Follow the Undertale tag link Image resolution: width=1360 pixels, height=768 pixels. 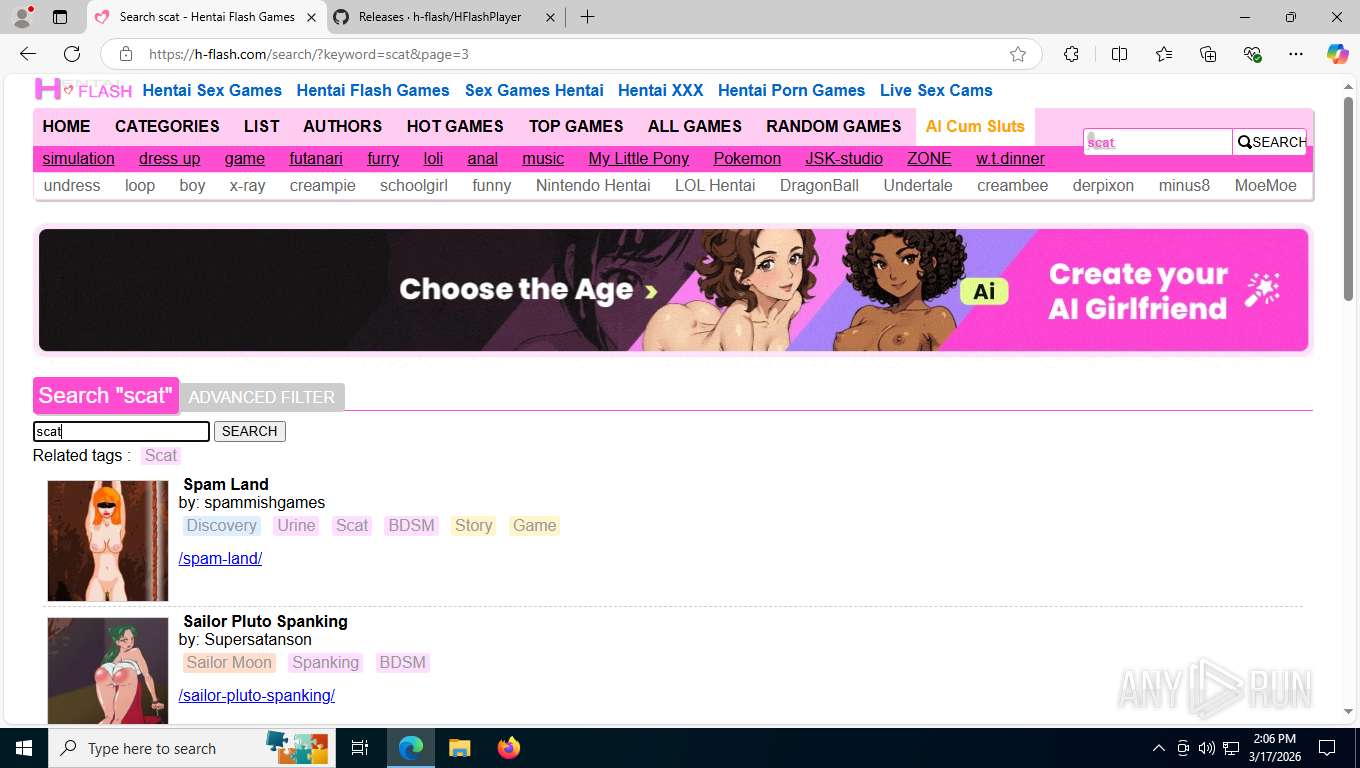tap(918, 185)
